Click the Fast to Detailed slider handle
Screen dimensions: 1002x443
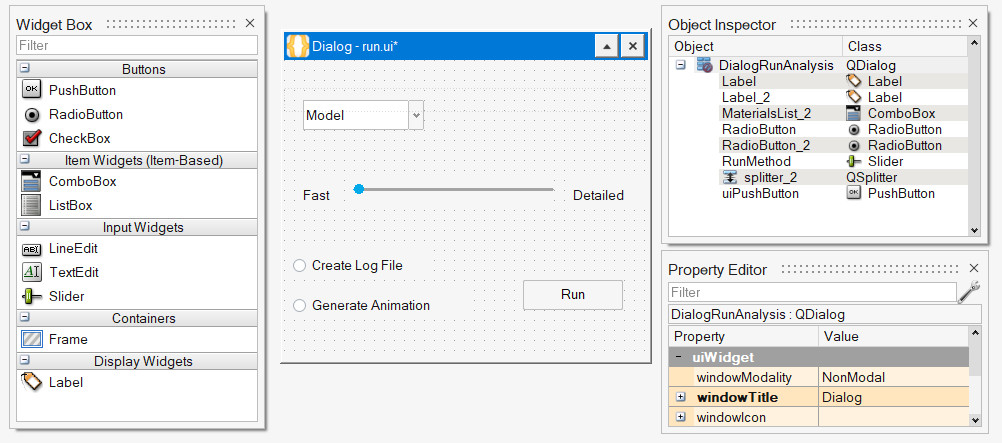coord(358,189)
